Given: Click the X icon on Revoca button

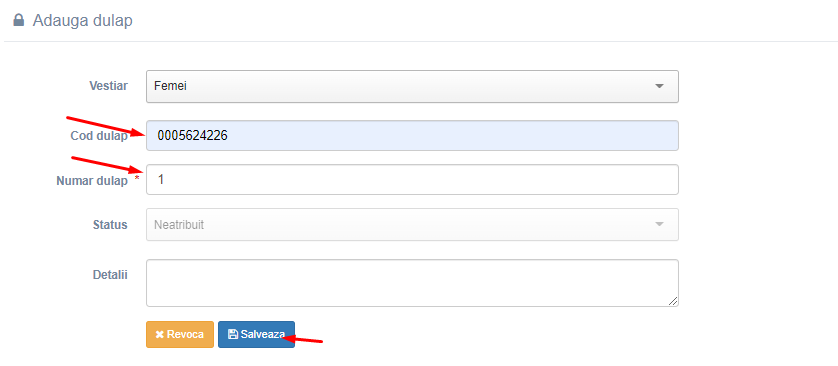Looking at the screenshot, I should pos(159,334).
